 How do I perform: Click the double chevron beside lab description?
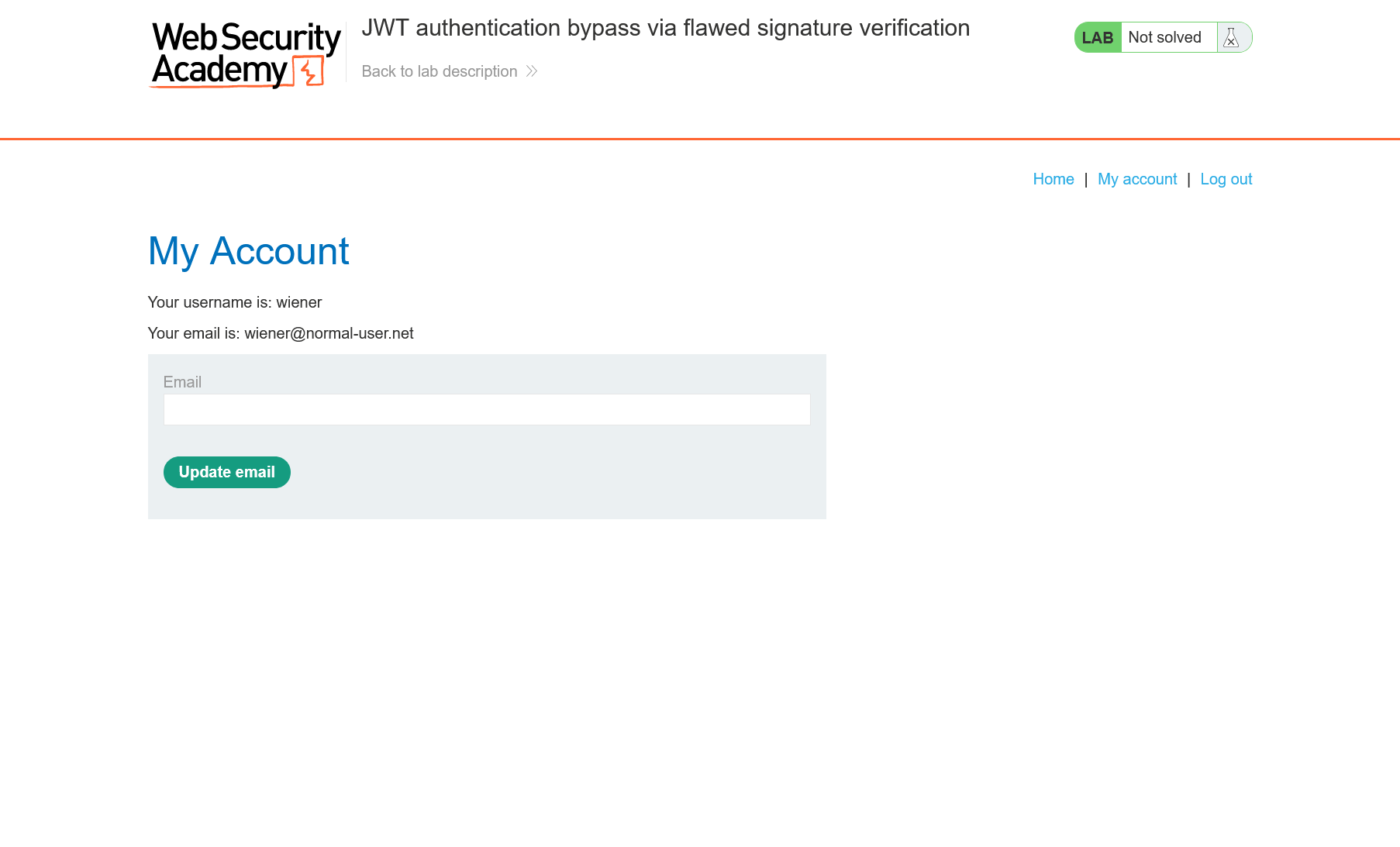point(532,71)
